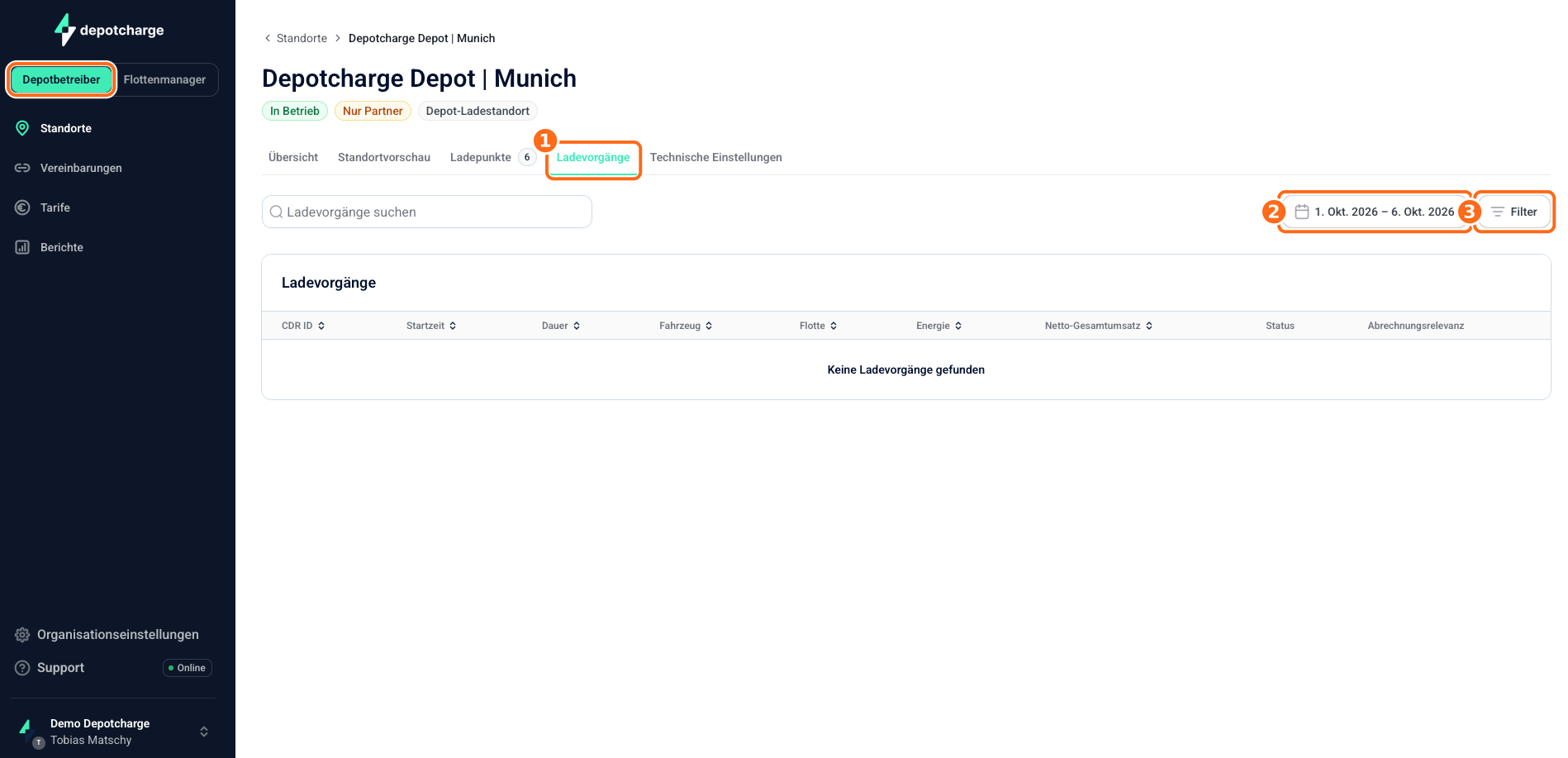Sort table by Netto-Gesamtumsatz

tap(1099, 326)
